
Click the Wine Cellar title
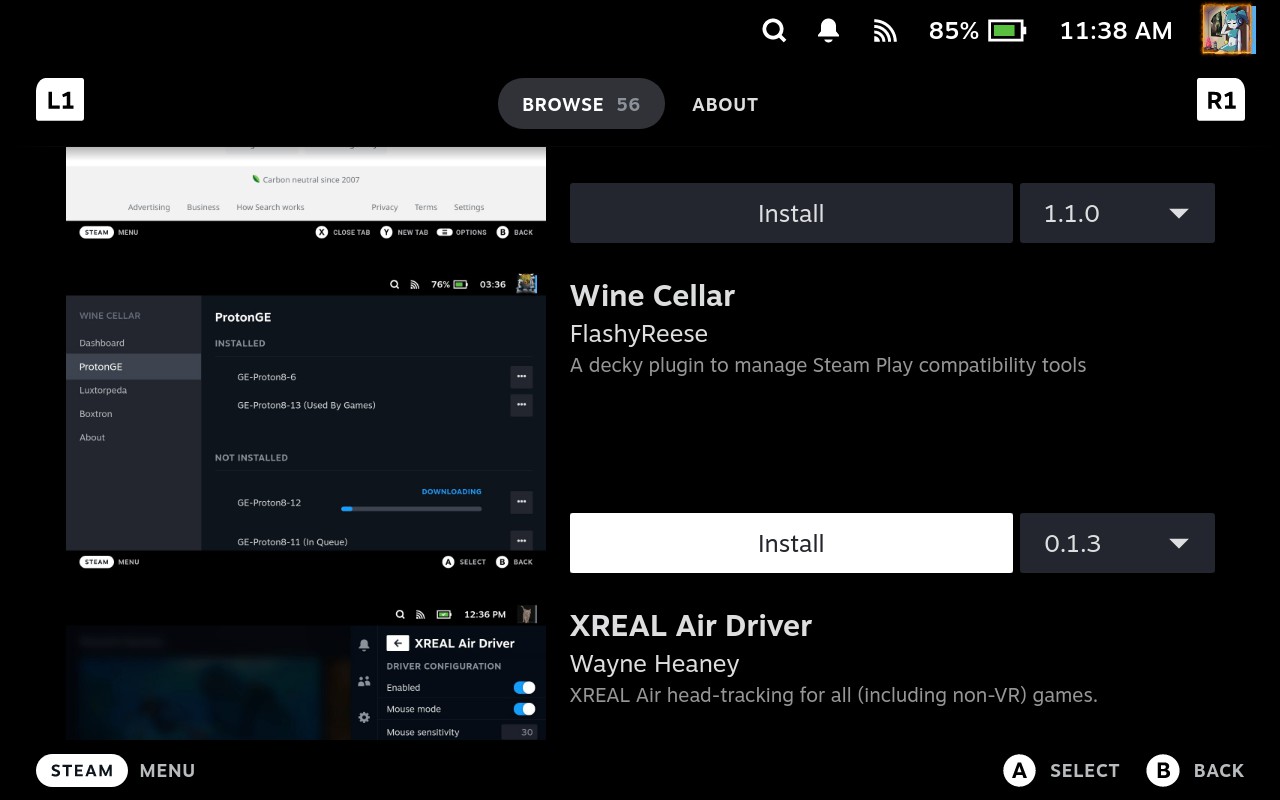(652, 295)
